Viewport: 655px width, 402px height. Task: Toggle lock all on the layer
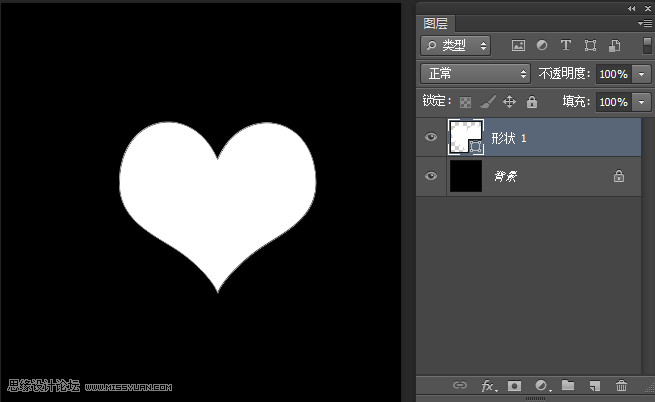pyautogui.click(x=532, y=102)
